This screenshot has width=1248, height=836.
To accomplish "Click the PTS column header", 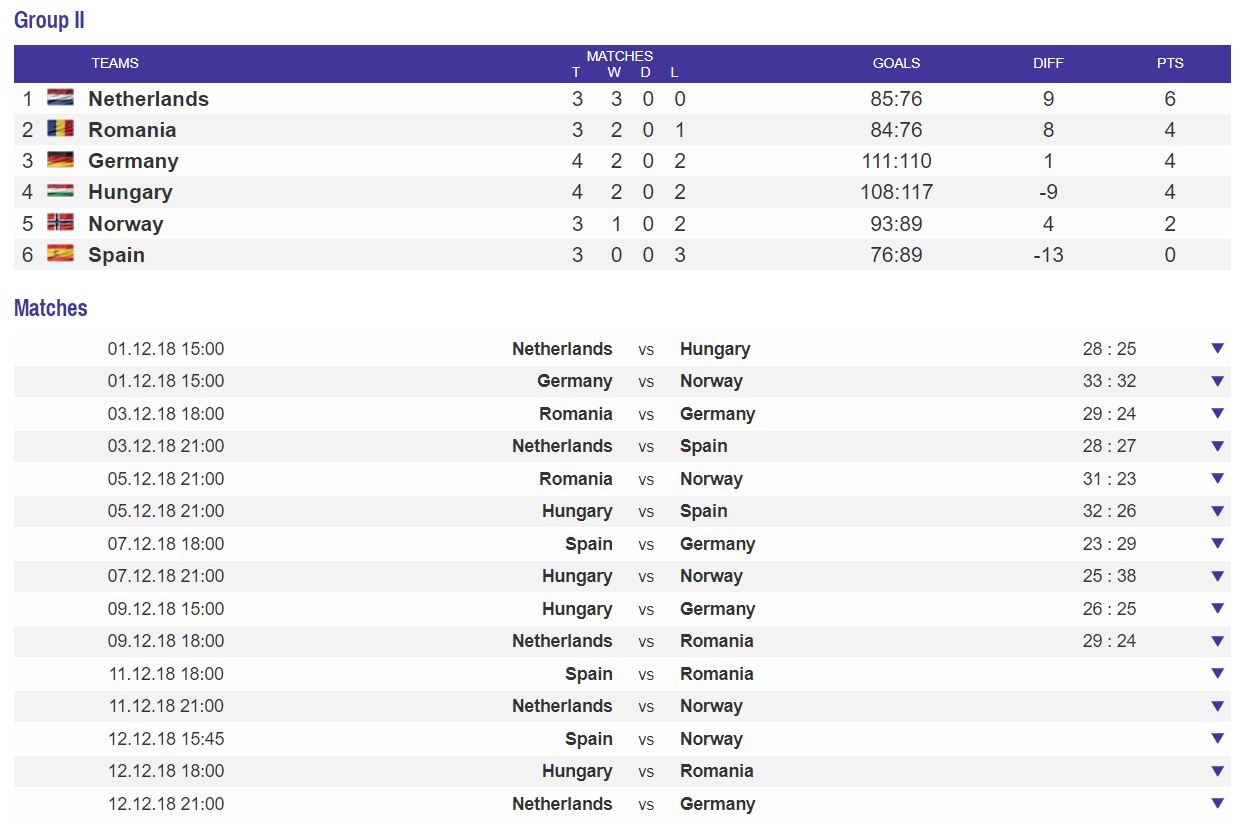I will tap(1170, 63).
